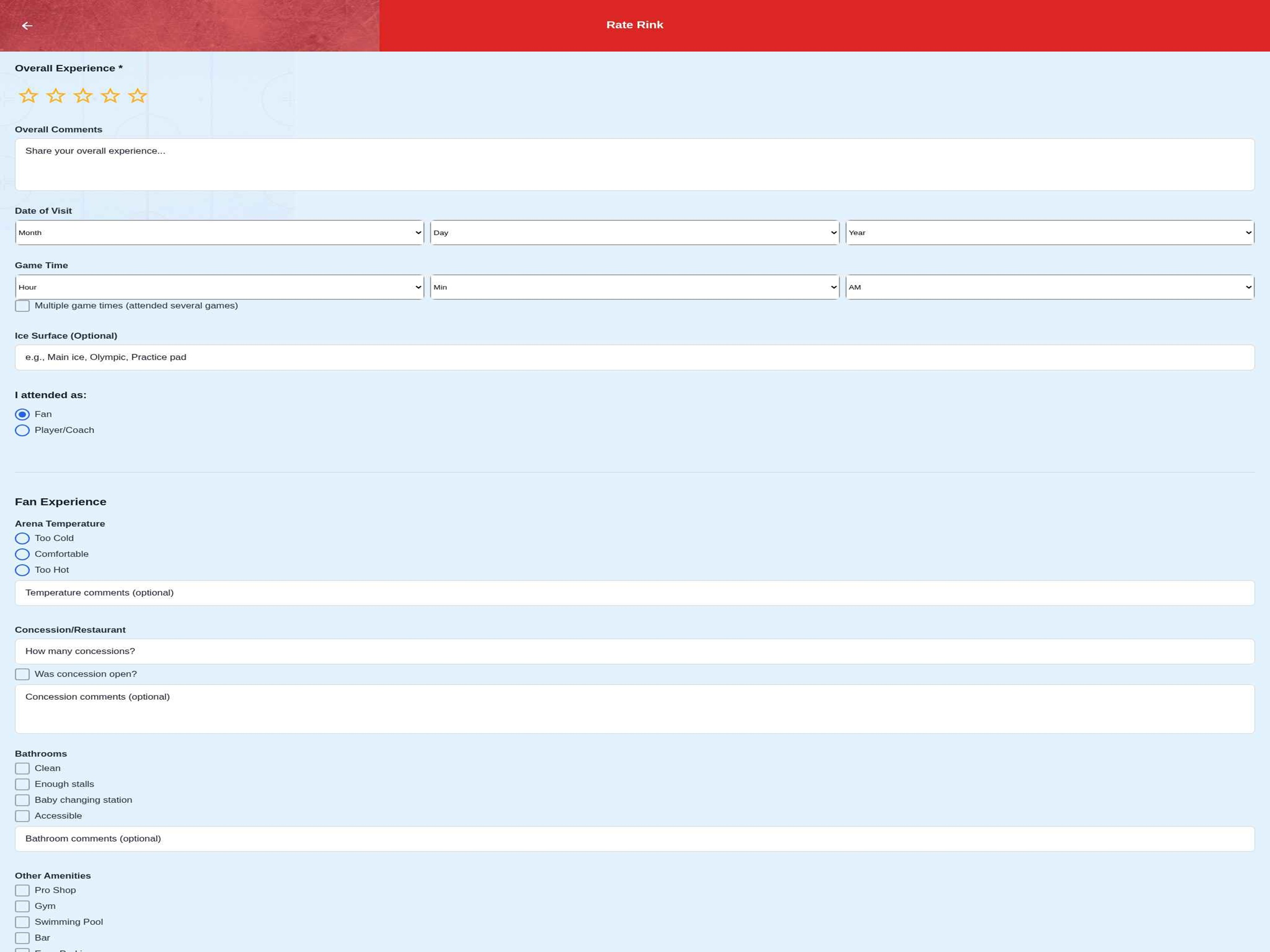This screenshot has width=1270, height=952.
Task: Select Too Hot arena temperature
Action: [23, 571]
